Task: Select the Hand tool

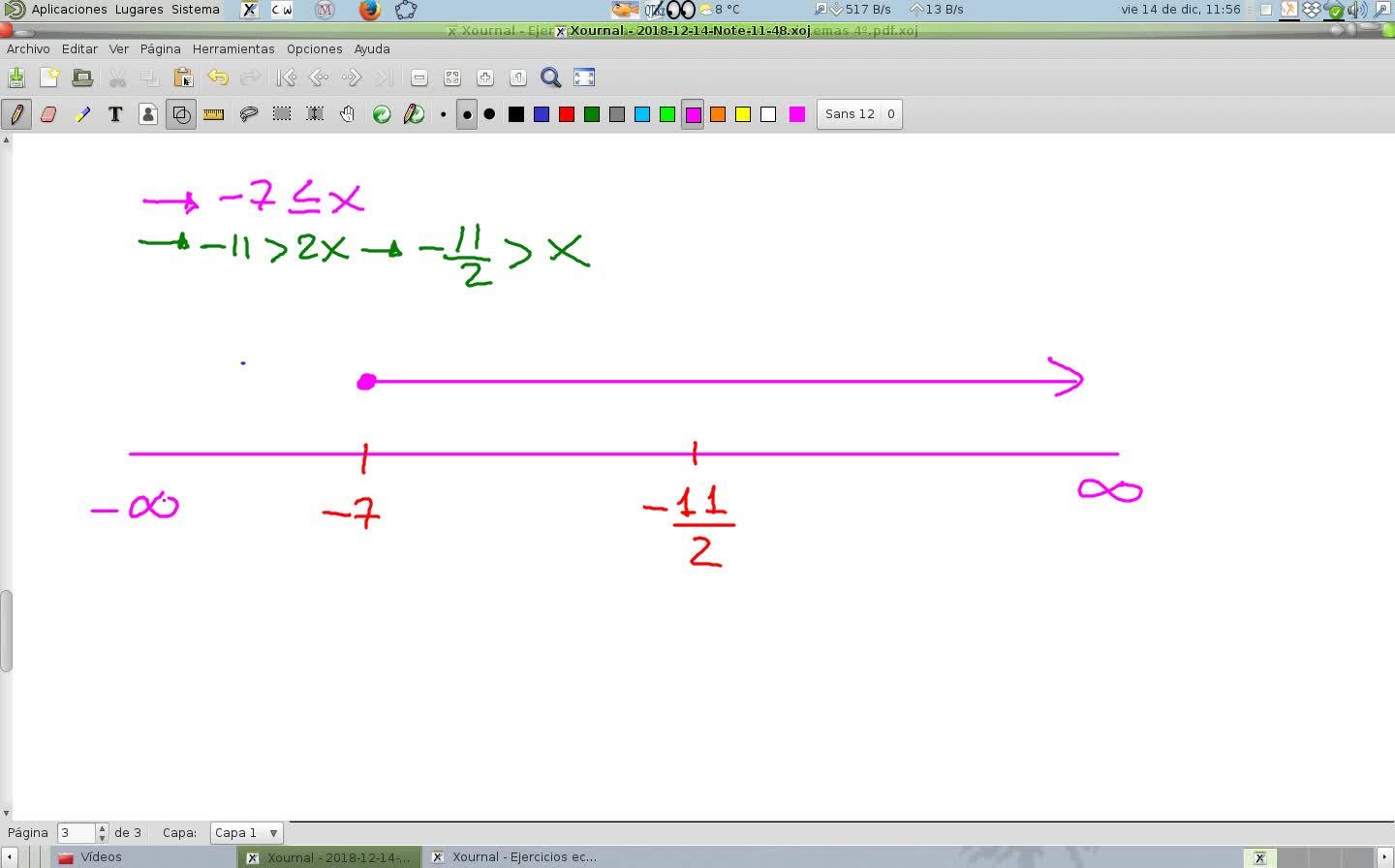Action: (x=348, y=114)
